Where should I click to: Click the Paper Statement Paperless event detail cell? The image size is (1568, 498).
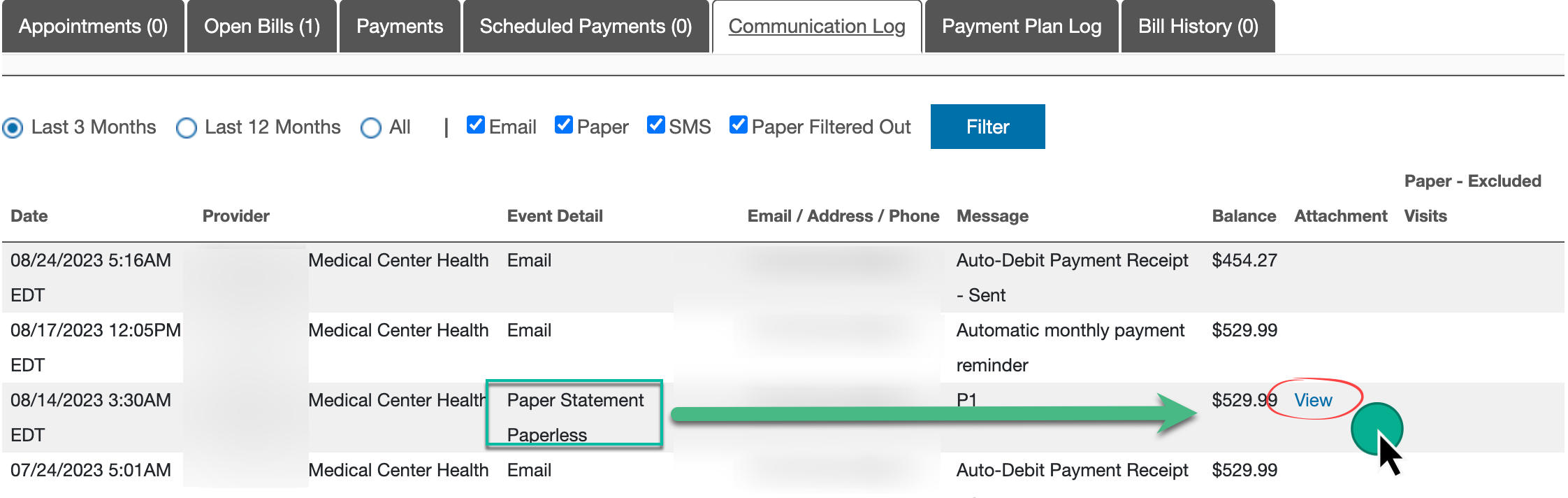click(574, 417)
